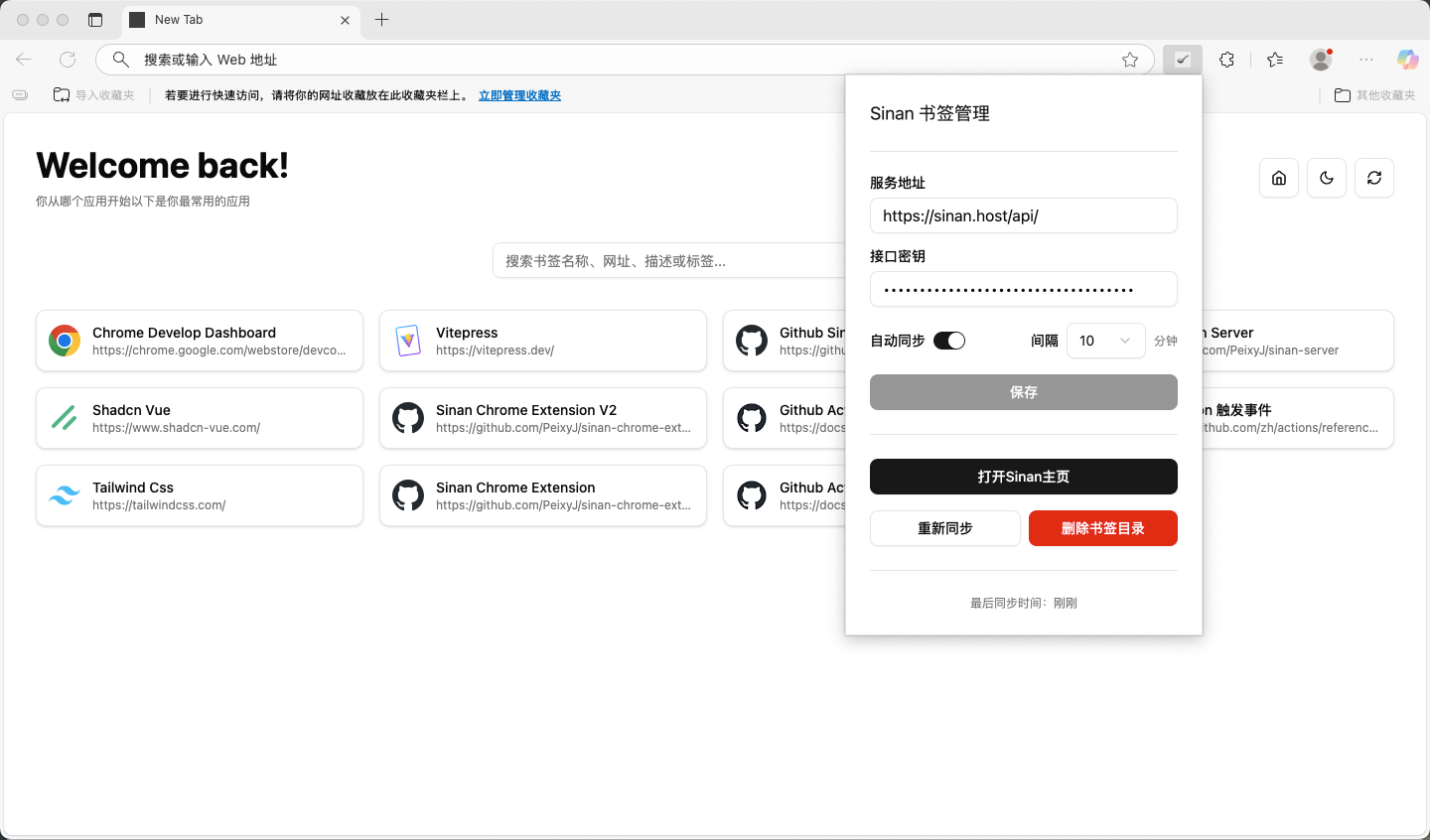Image resolution: width=1430 pixels, height=840 pixels.
Task: Open the Chrome Develop Dashboard bookmark title
Action: click(184, 333)
